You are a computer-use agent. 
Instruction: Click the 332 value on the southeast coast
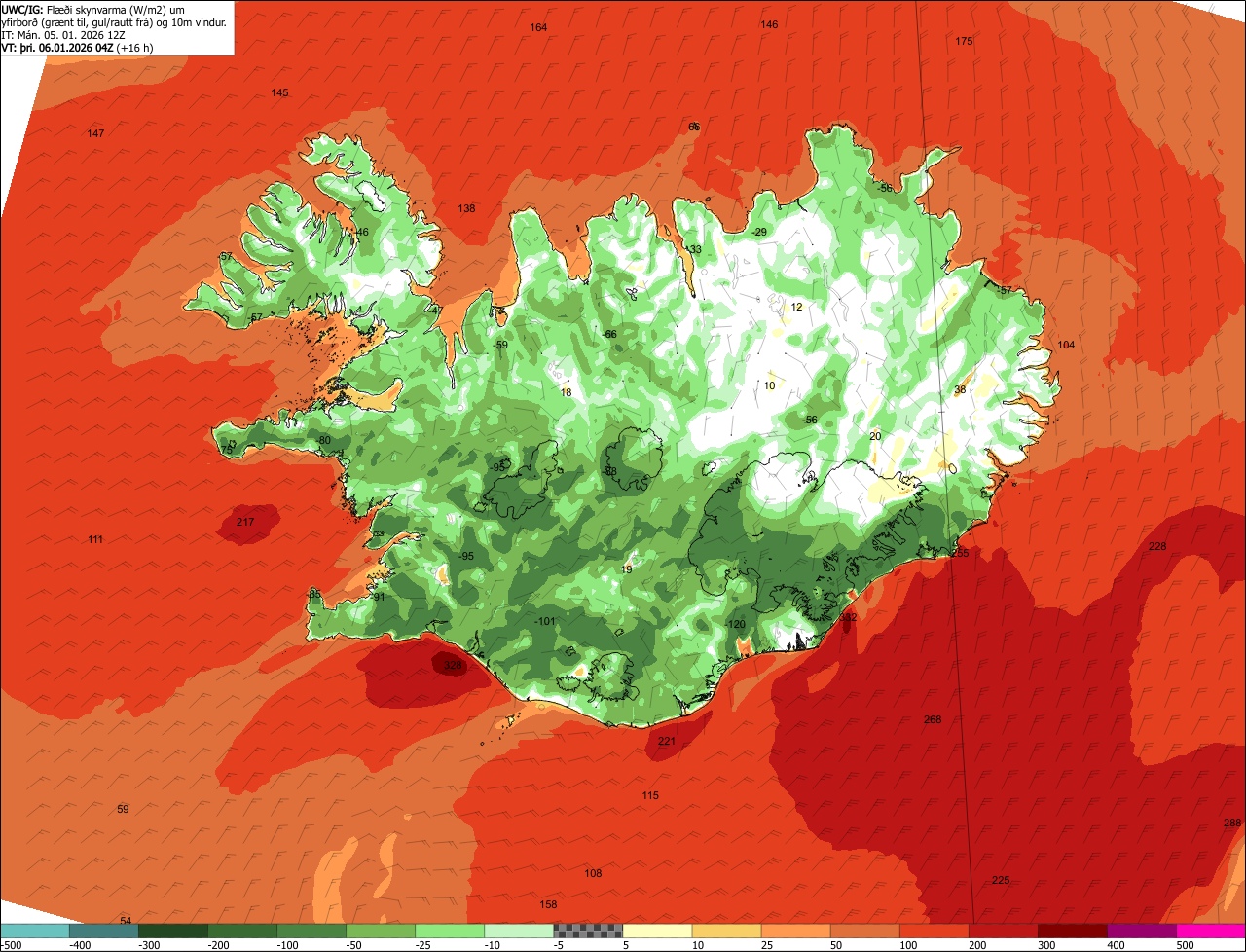click(x=849, y=617)
